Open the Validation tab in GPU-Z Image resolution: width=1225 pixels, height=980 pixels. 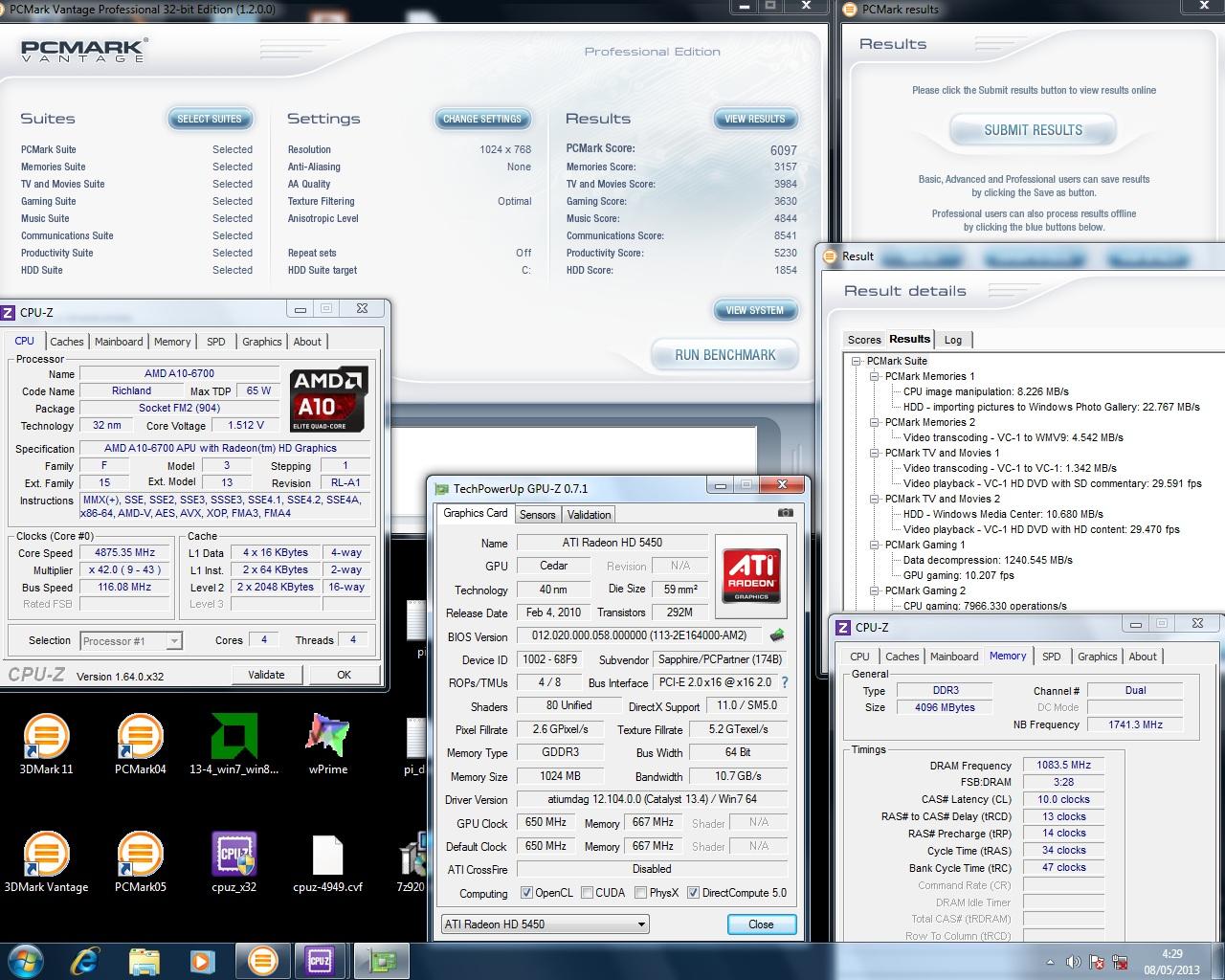pyautogui.click(x=589, y=514)
